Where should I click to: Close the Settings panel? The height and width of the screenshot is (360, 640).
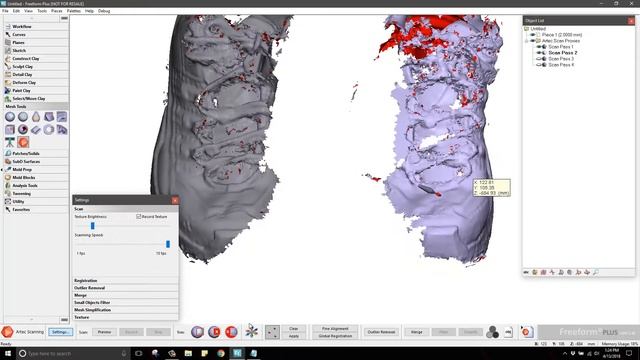175,200
